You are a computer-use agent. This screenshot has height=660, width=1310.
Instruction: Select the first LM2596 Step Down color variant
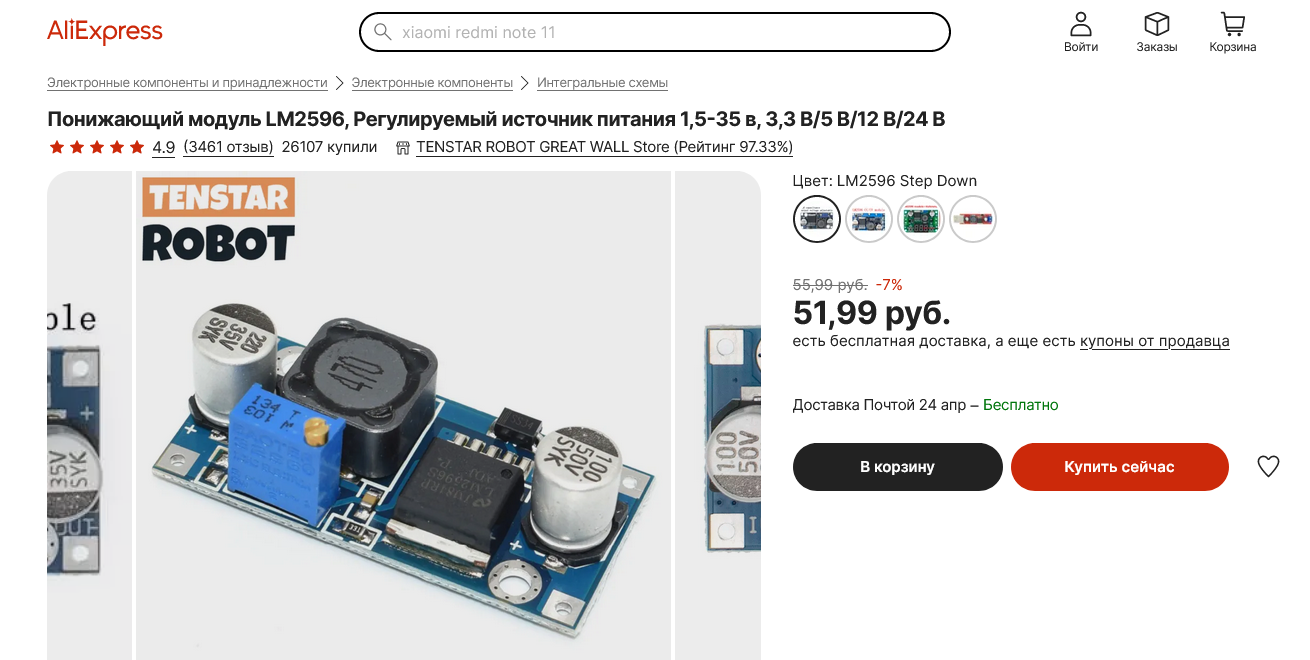[x=817, y=219]
